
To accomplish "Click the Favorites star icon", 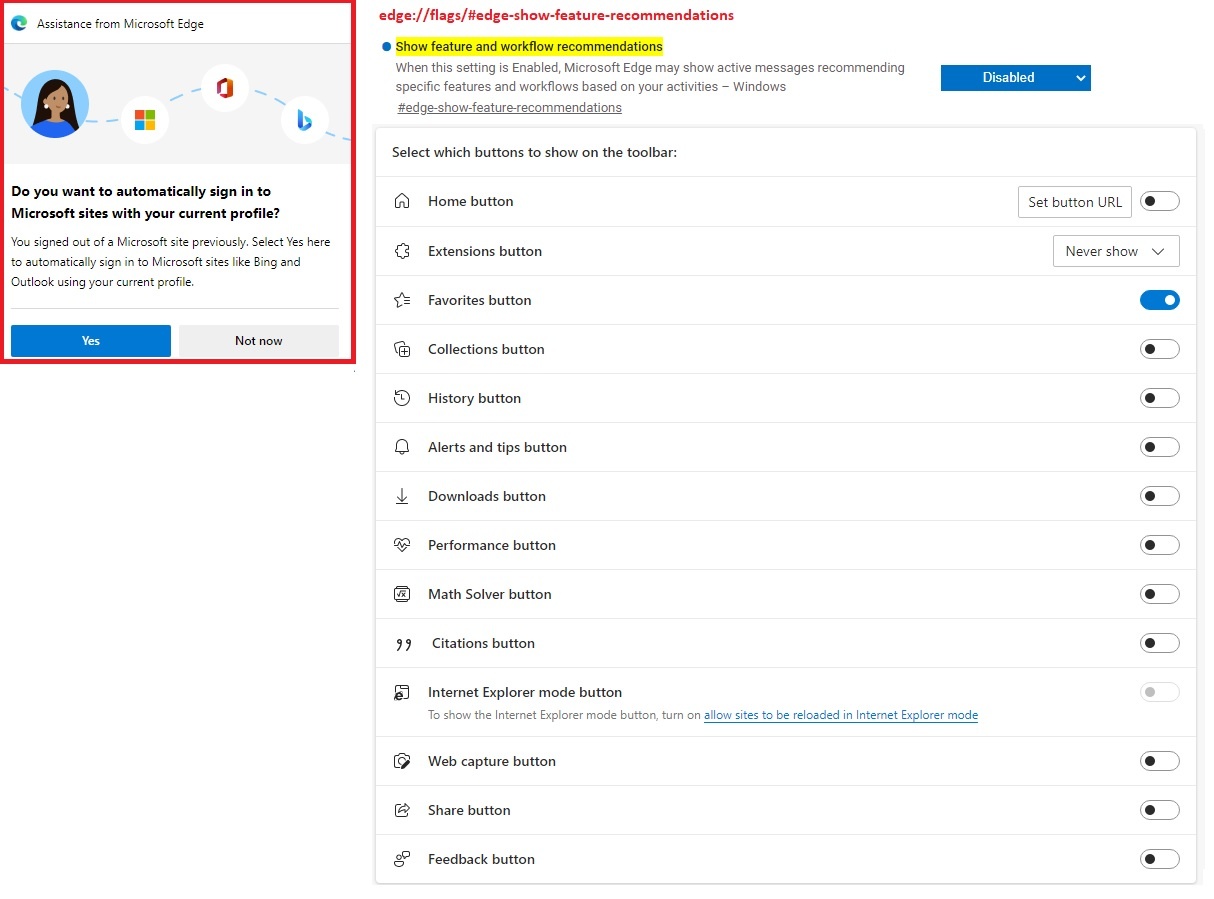I will (402, 300).
